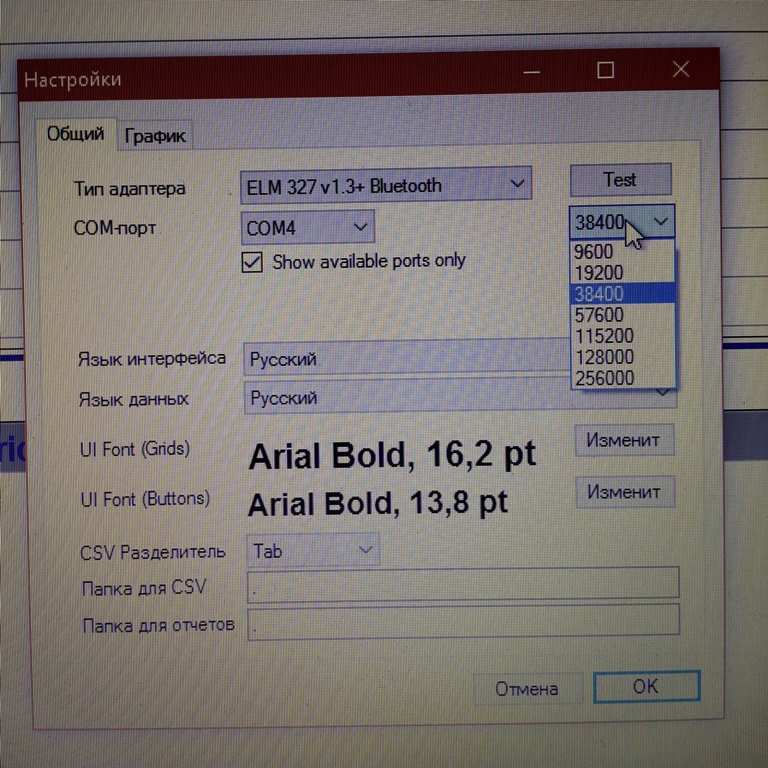
Task: Click the Папка для CSV input field
Action: tap(463, 584)
